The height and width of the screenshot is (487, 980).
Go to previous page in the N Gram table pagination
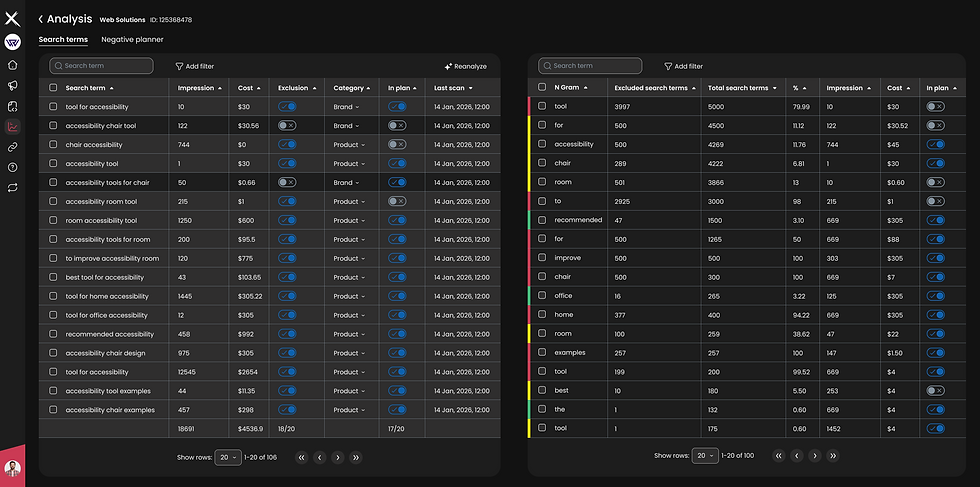797,456
